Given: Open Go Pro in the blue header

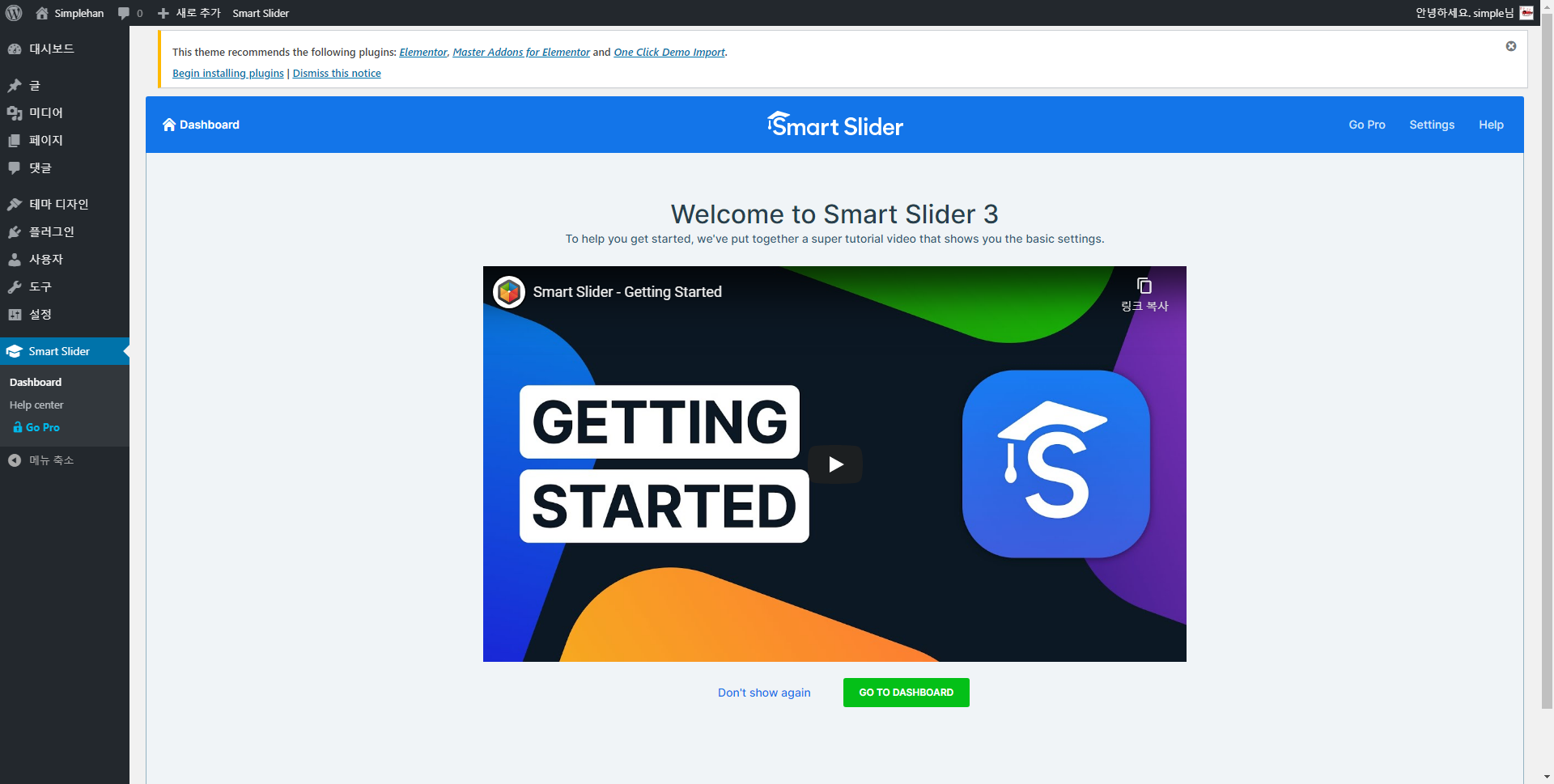Looking at the screenshot, I should click(1367, 125).
